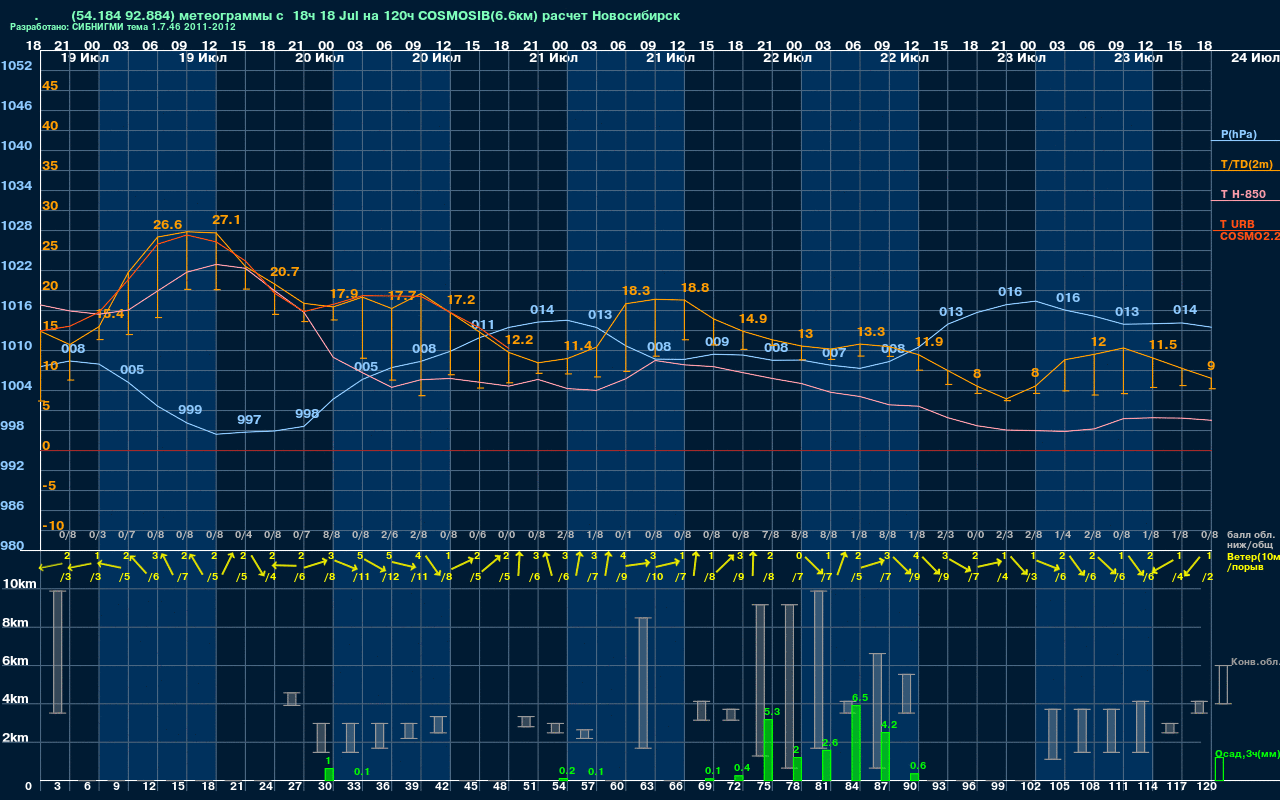Click the балл обл. cloudiness legend label
1280x800 pixels.
1251,535
